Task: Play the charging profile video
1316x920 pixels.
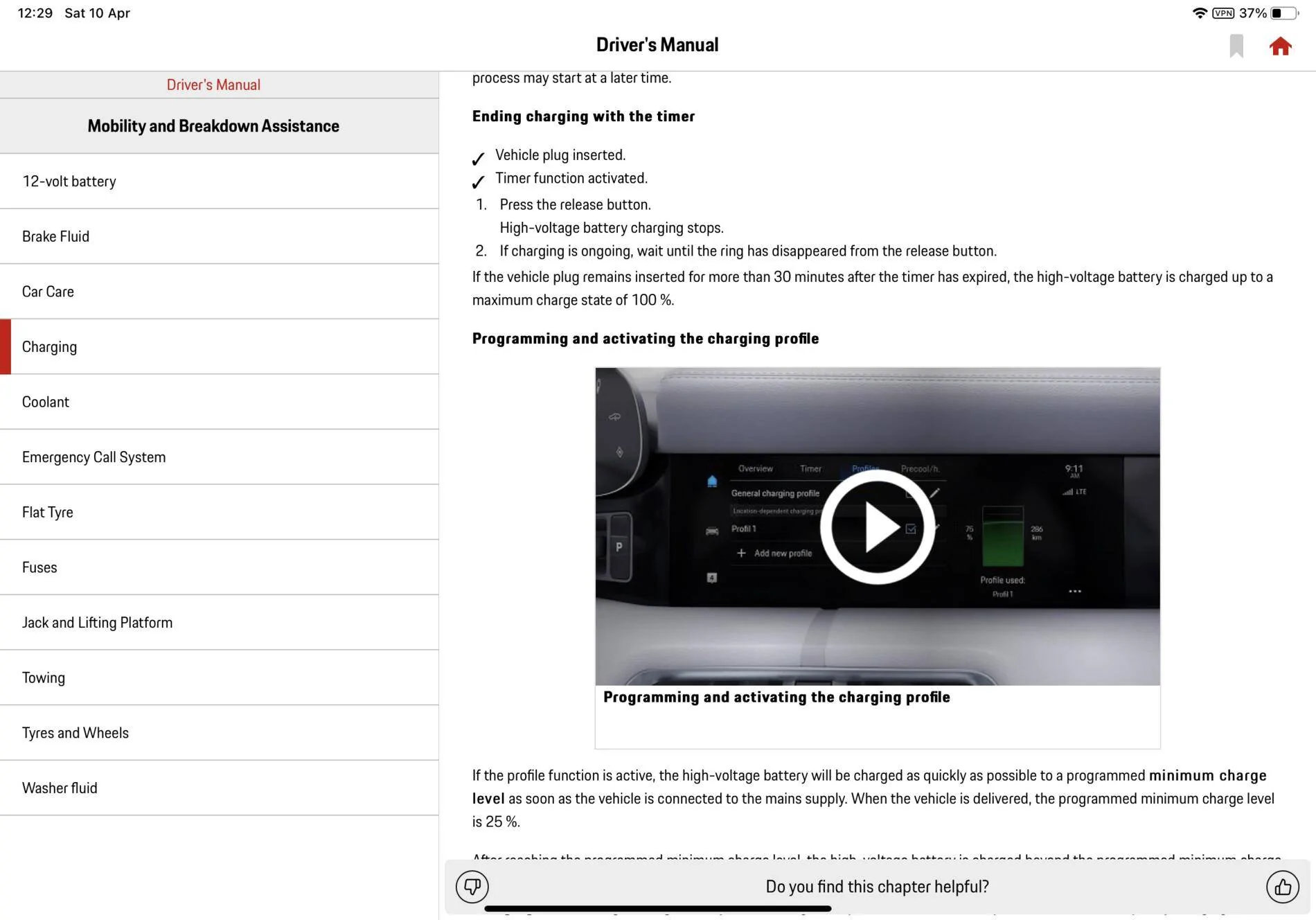Action: (877, 527)
